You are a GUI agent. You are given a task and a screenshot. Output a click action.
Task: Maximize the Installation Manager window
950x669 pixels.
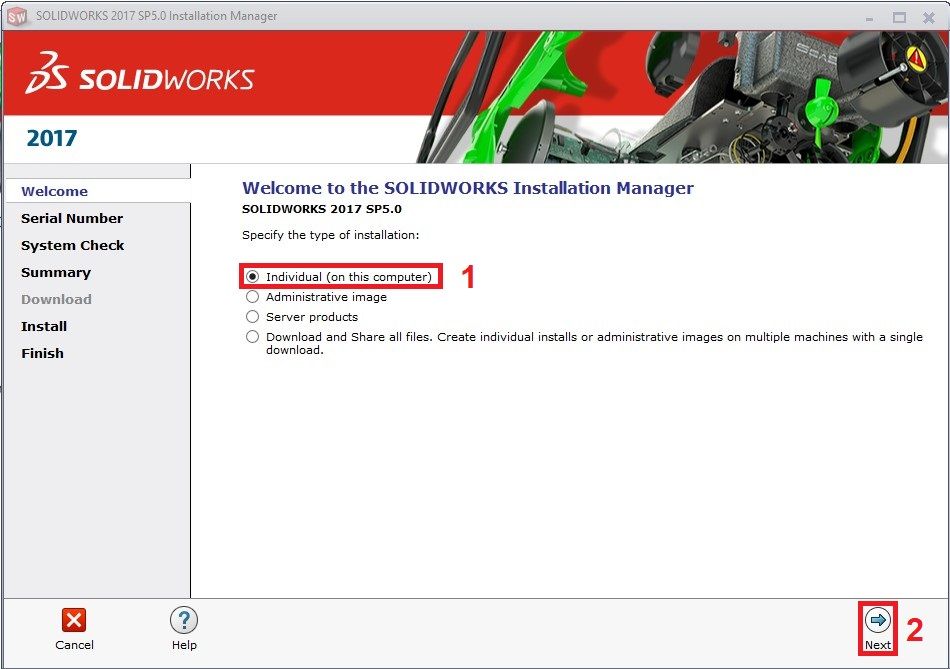pyautogui.click(x=899, y=17)
